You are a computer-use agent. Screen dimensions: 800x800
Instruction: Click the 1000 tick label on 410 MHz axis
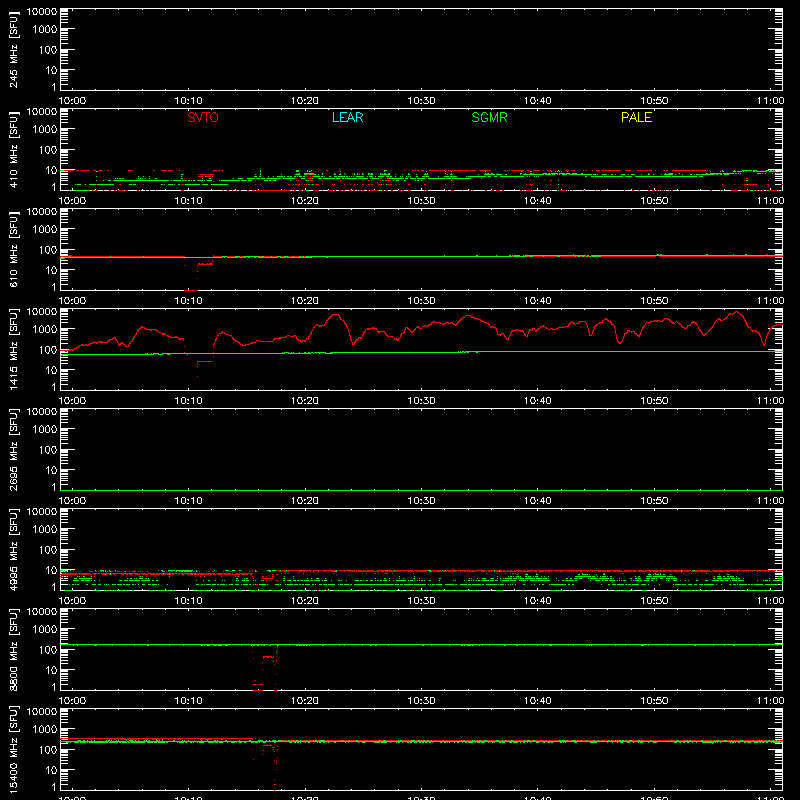(x=45, y=129)
